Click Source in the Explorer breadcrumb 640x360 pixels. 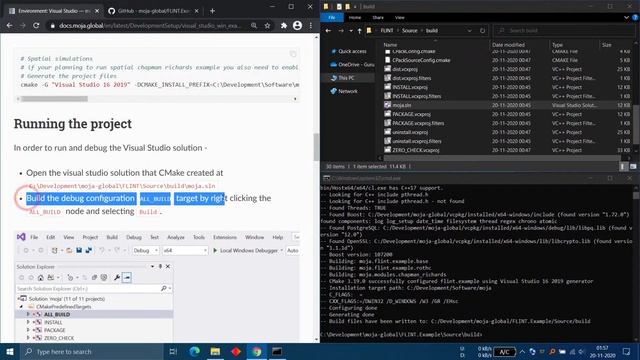coord(409,31)
